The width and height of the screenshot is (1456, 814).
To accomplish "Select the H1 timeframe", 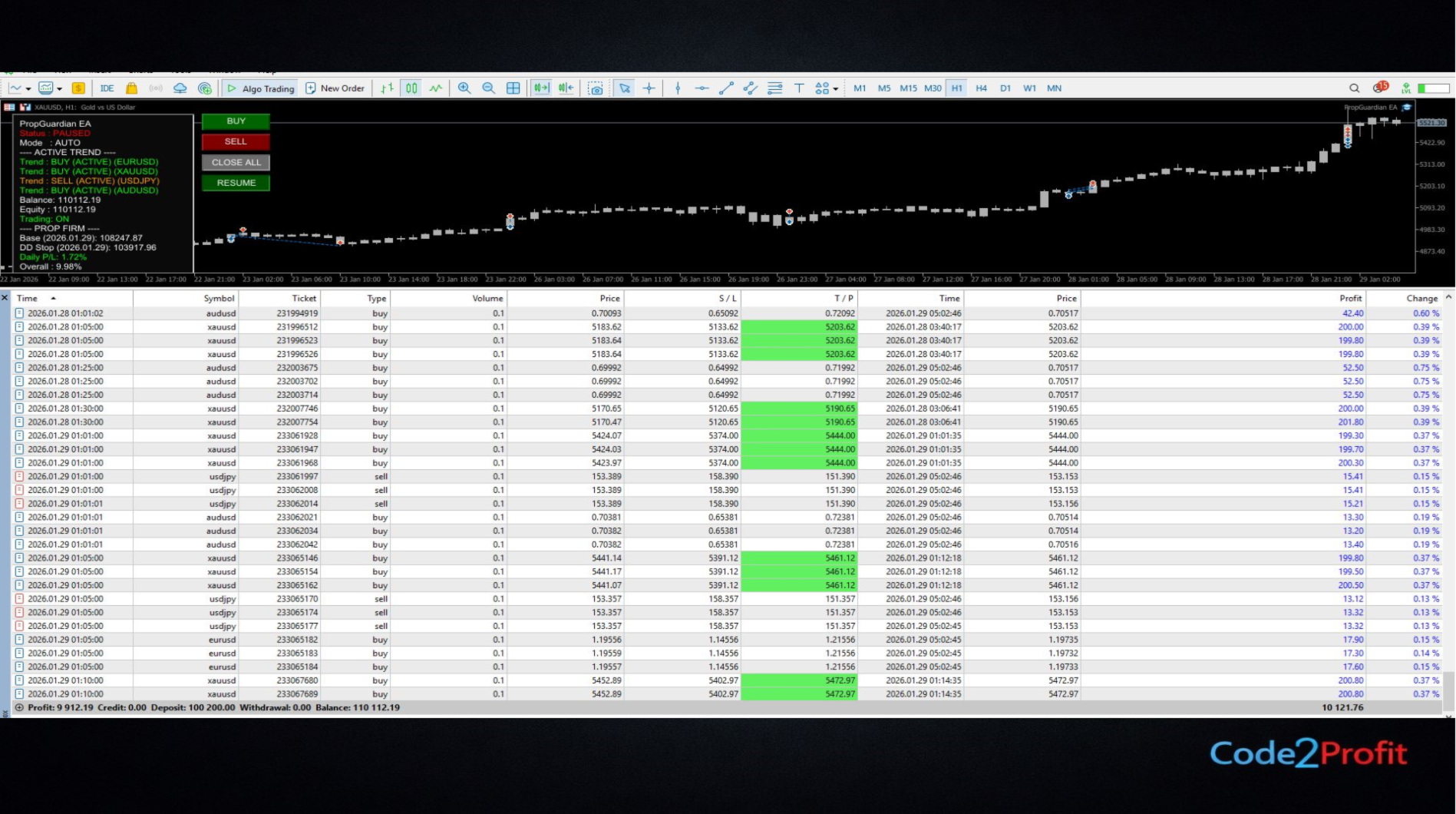I will 957,88.
